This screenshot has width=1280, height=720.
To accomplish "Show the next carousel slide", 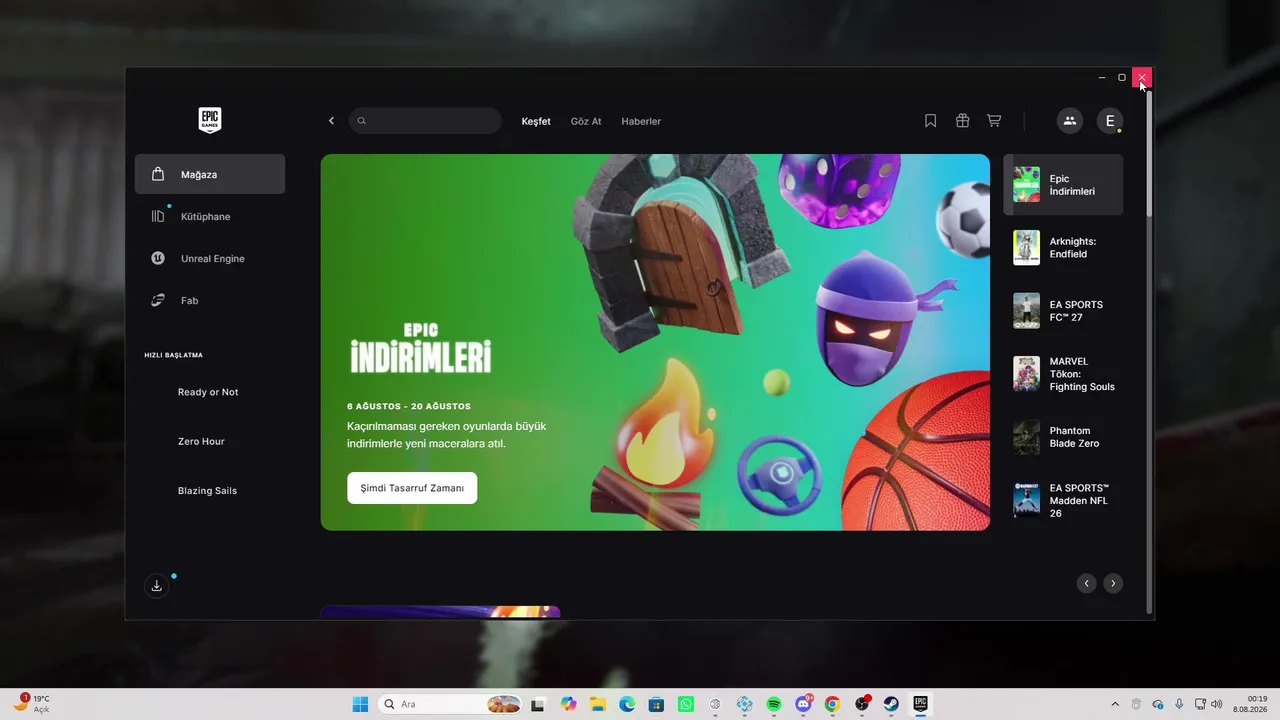I will pos(1113,583).
